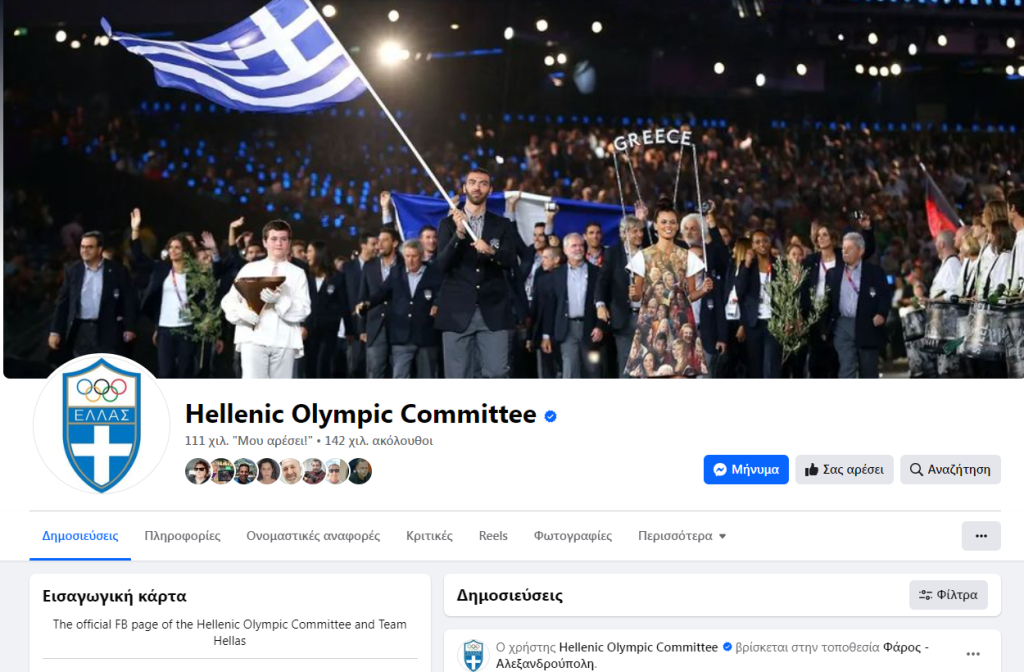The height and width of the screenshot is (672, 1024).
Task: Open the Φάρος - Αλεξανδρούπολη location link
Action: (712, 655)
